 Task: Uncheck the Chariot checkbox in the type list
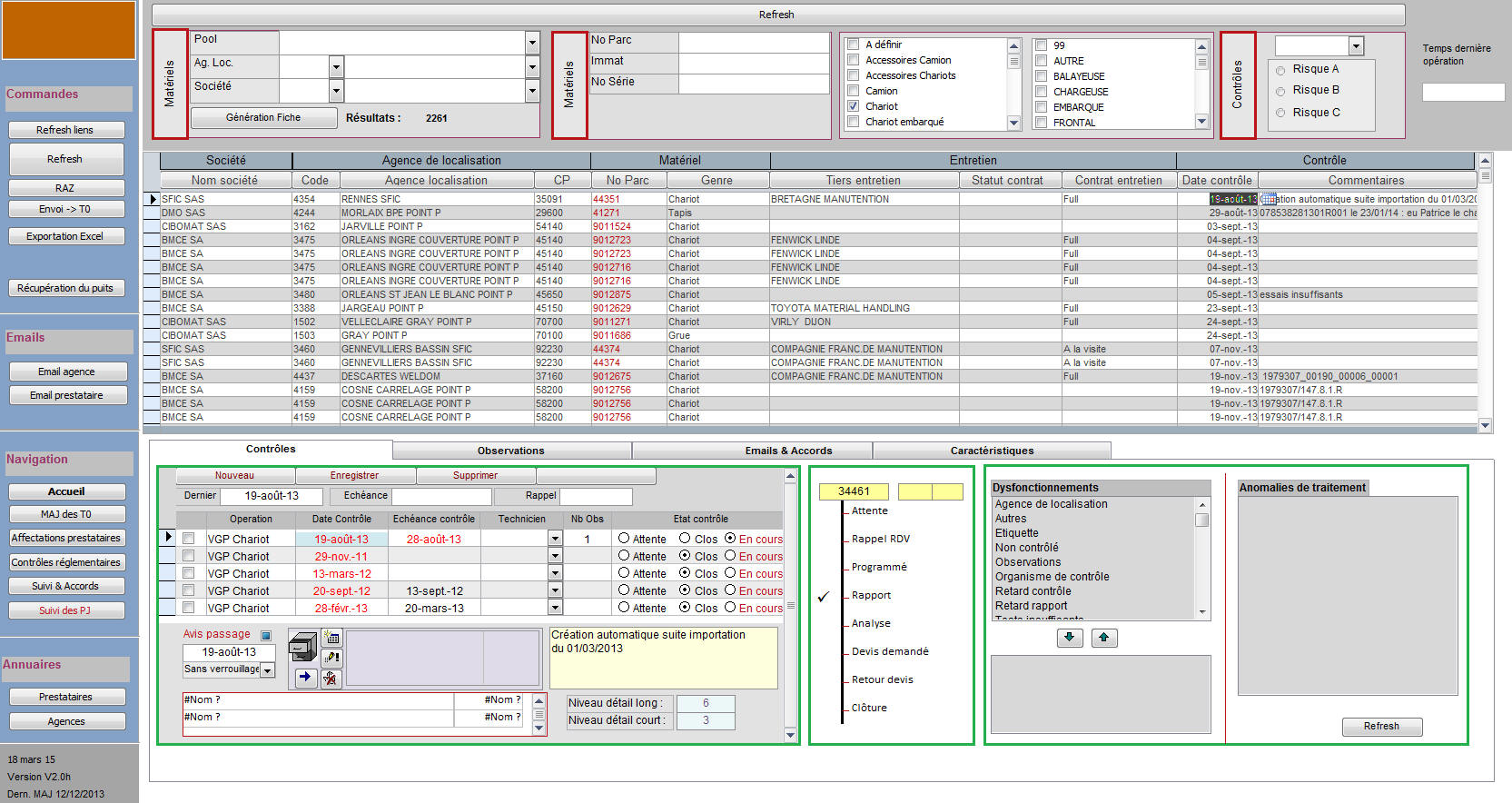pyautogui.click(x=854, y=106)
